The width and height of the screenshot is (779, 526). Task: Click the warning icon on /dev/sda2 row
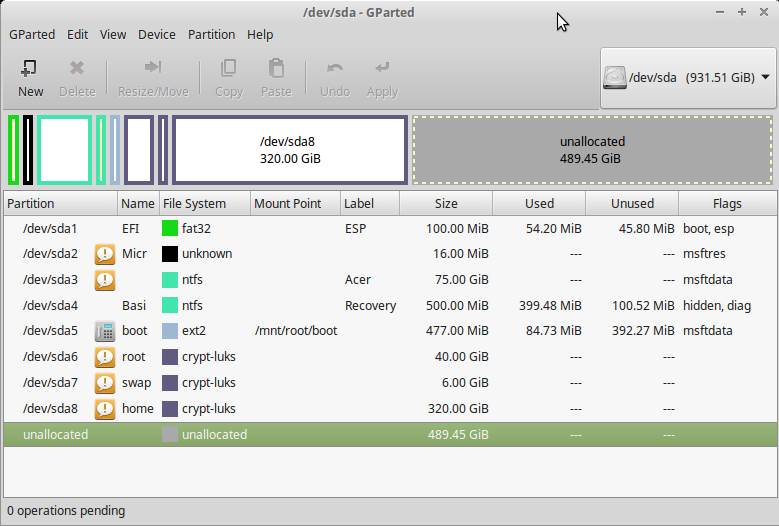pos(105,254)
